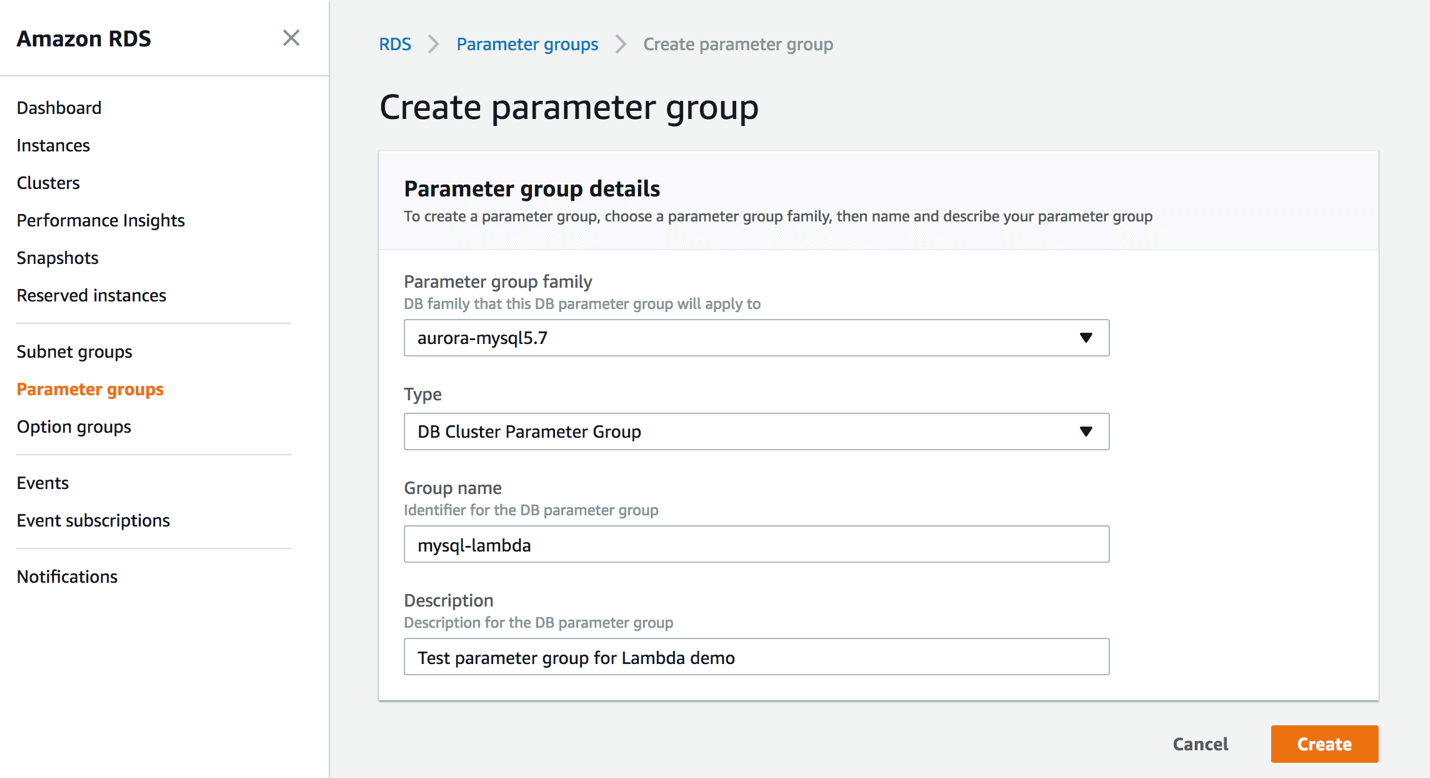Image resolution: width=1430 pixels, height=778 pixels.
Task: Open Event subscriptions
Action: 93,520
